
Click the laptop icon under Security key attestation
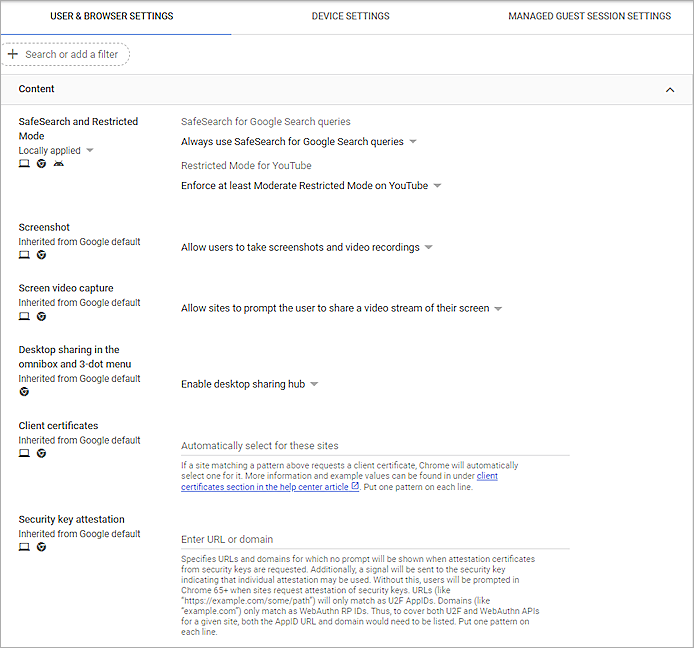pos(24,547)
